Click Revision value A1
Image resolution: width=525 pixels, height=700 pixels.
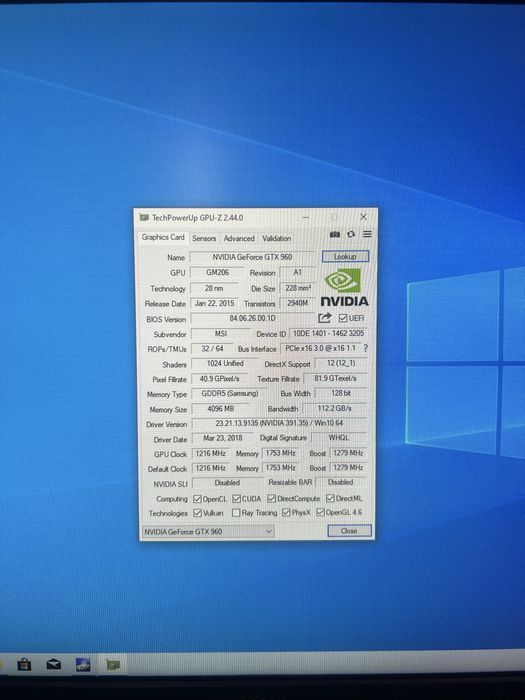[297, 272]
